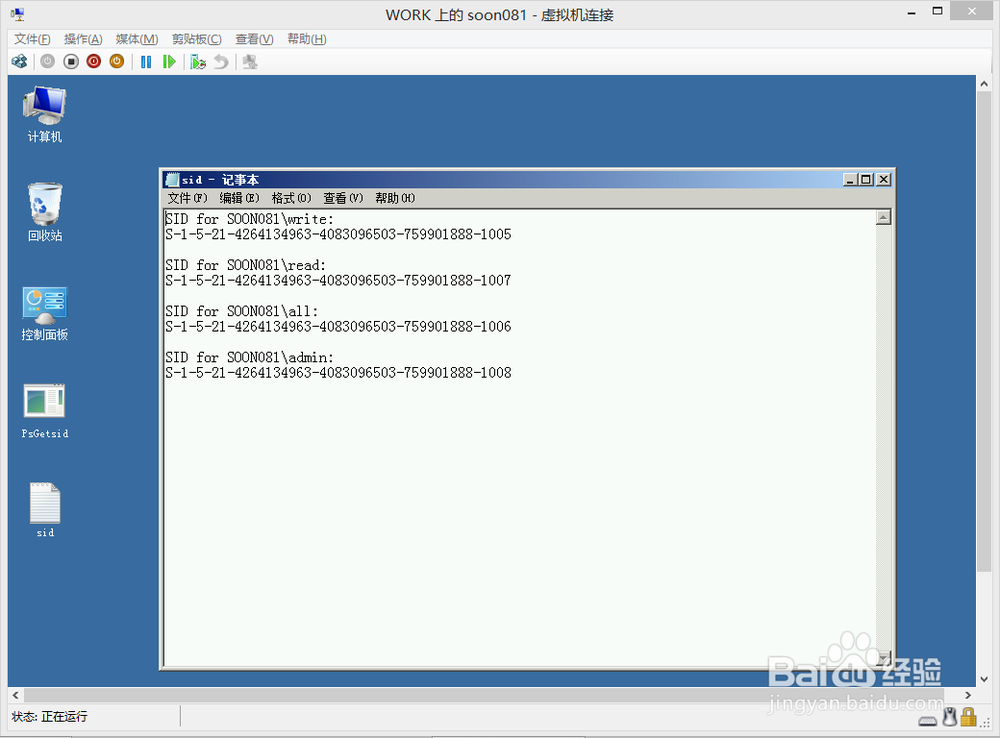Select the 回收站 recycle bin icon
The image size is (1000, 738).
pos(45,212)
